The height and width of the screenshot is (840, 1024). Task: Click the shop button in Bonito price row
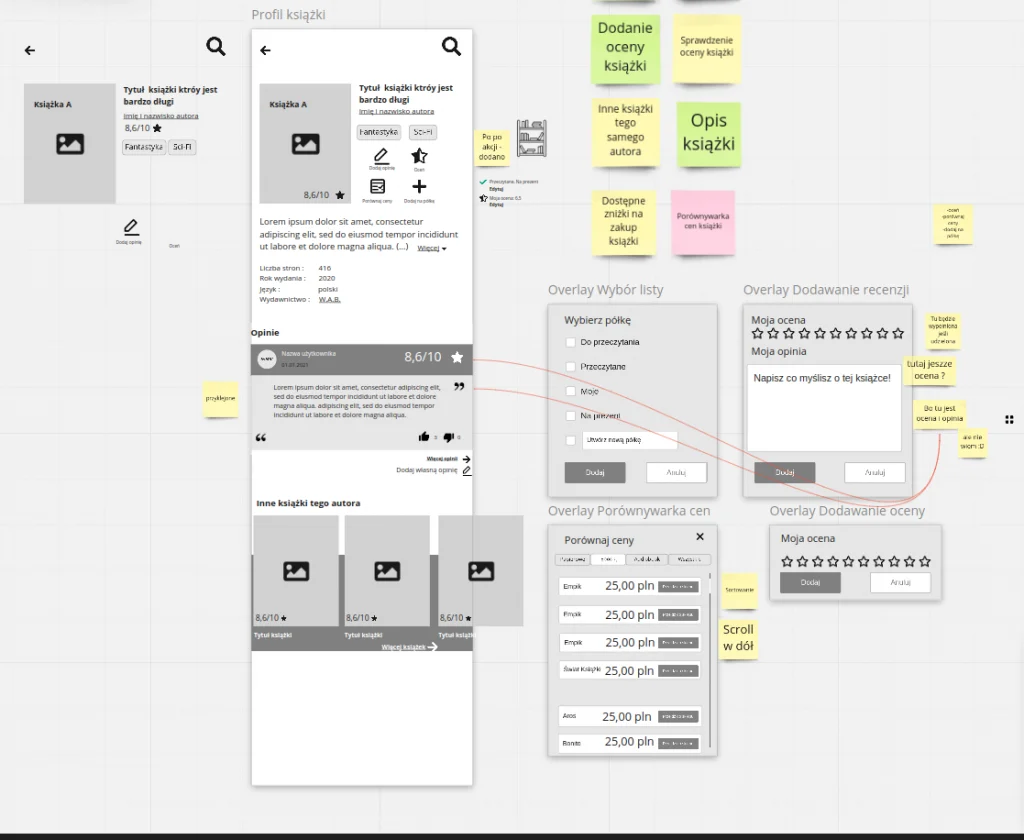pos(679,743)
